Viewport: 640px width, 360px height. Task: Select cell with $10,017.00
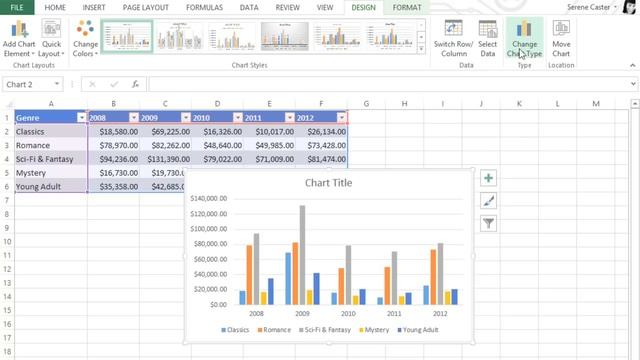tap(269, 131)
